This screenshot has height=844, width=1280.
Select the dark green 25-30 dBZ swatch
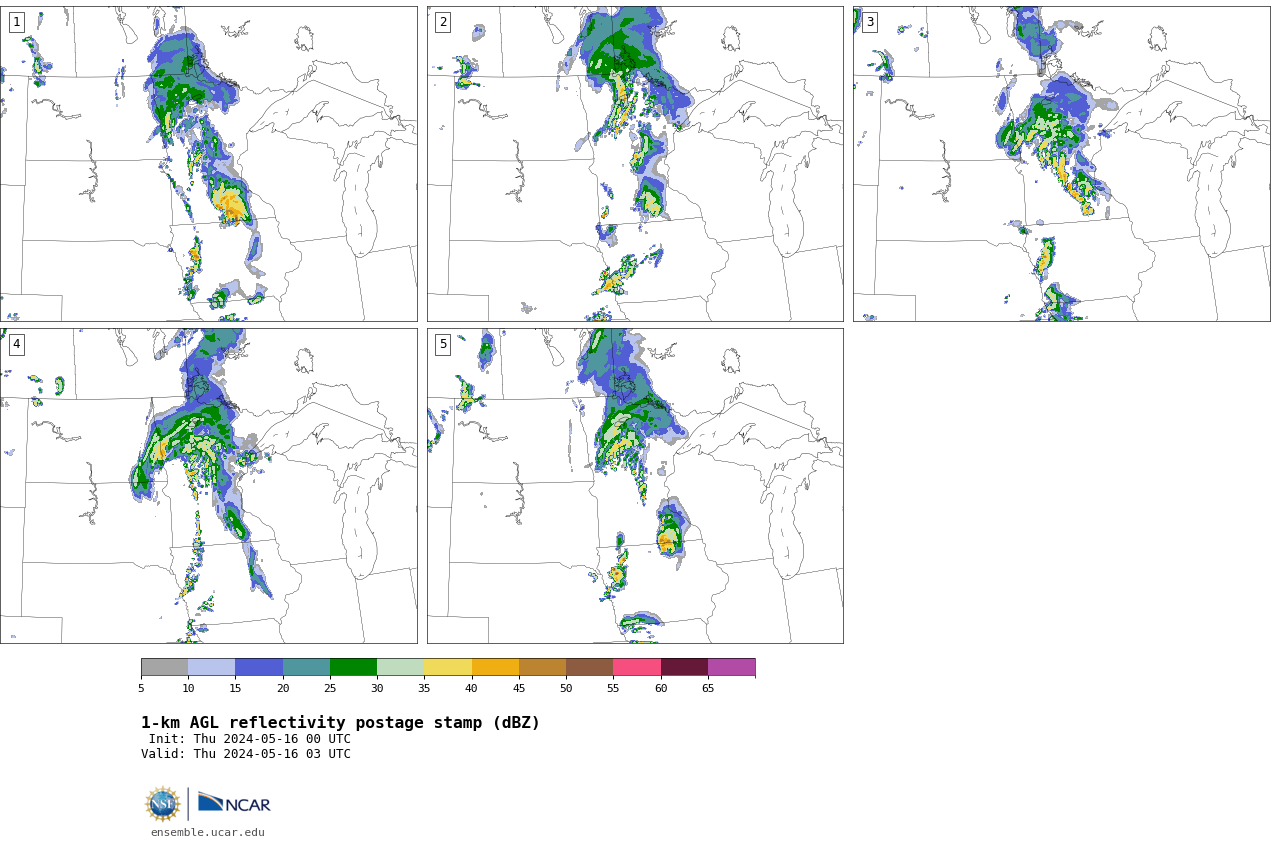click(x=353, y=667)
